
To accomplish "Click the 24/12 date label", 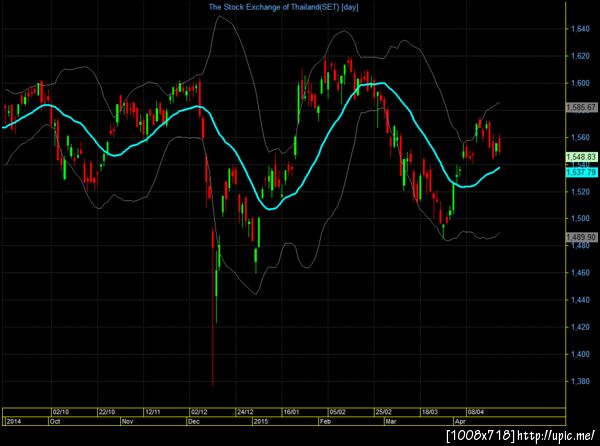I will pyautogui.click(x=245, y=412).
